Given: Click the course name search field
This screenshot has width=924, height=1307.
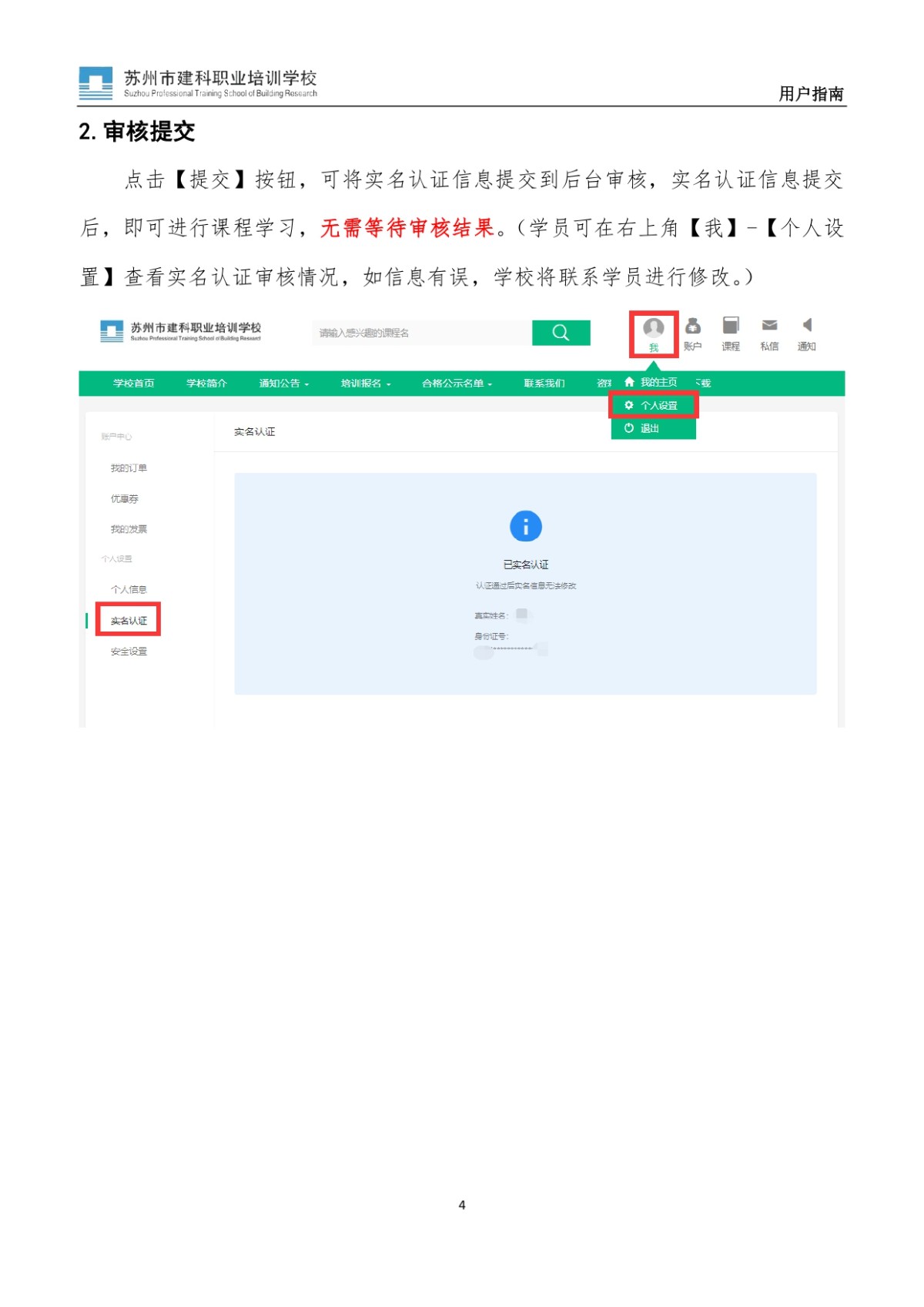Looking at the screenshot, I should coord(422,333).
